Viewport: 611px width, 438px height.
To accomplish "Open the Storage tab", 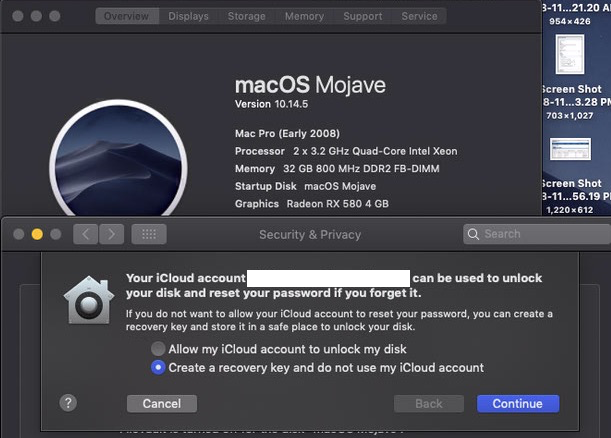I will [246, 16].
